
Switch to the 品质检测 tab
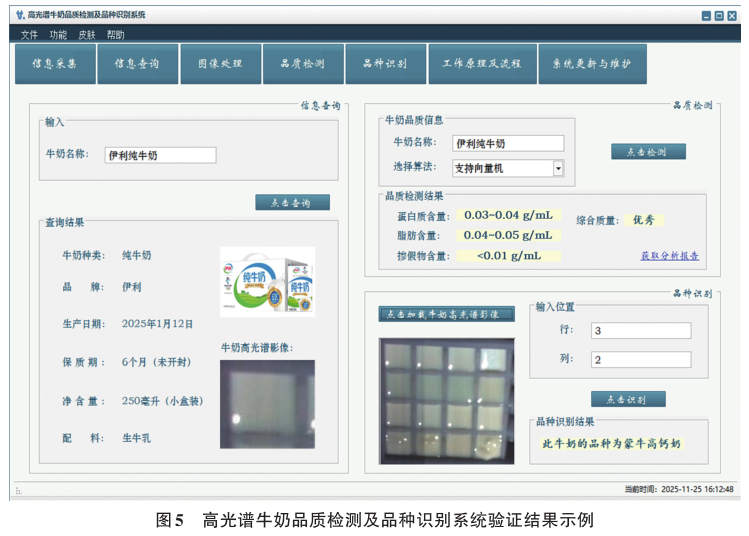303,64
